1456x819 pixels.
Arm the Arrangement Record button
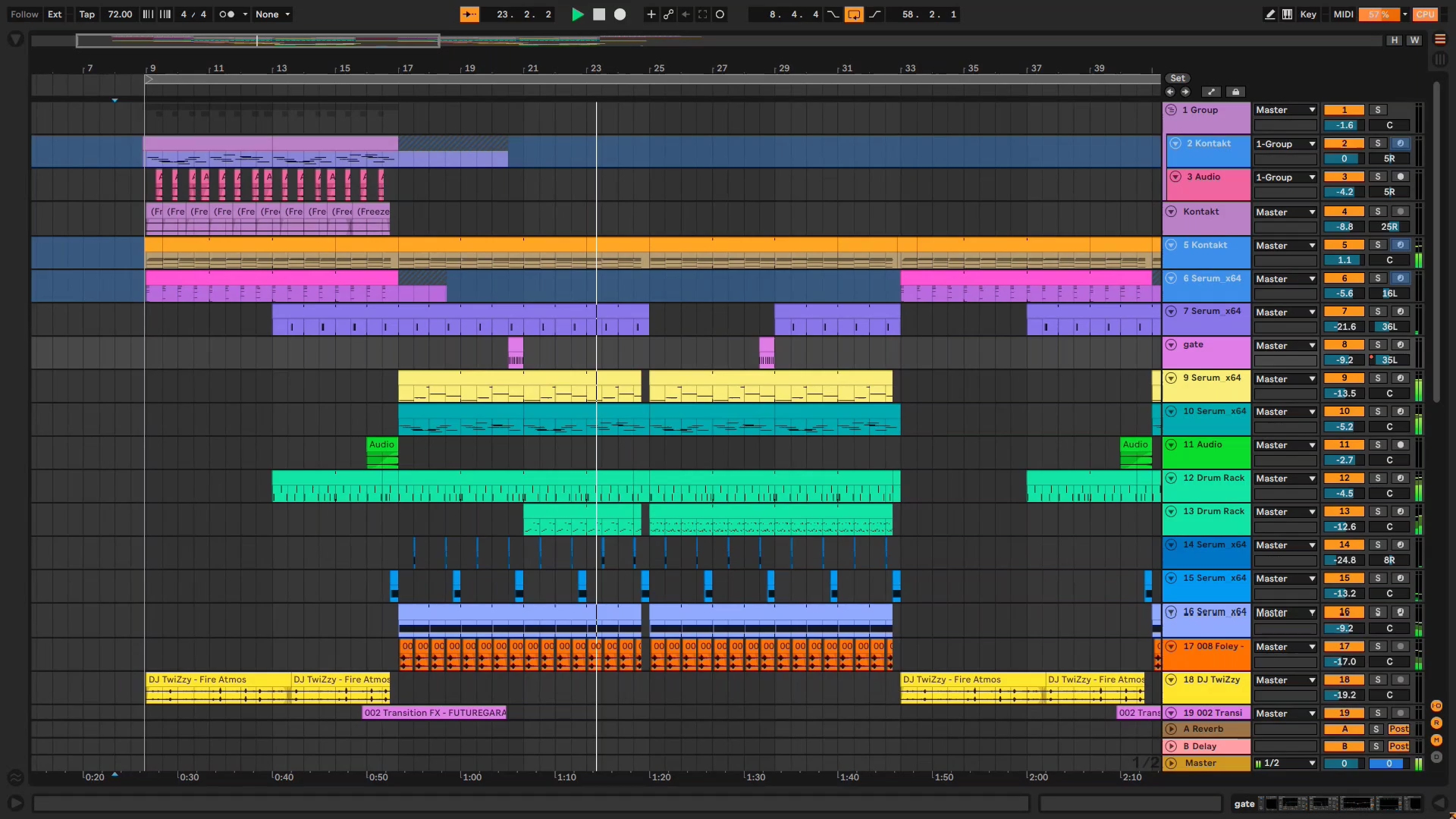[x=620, y=14]
